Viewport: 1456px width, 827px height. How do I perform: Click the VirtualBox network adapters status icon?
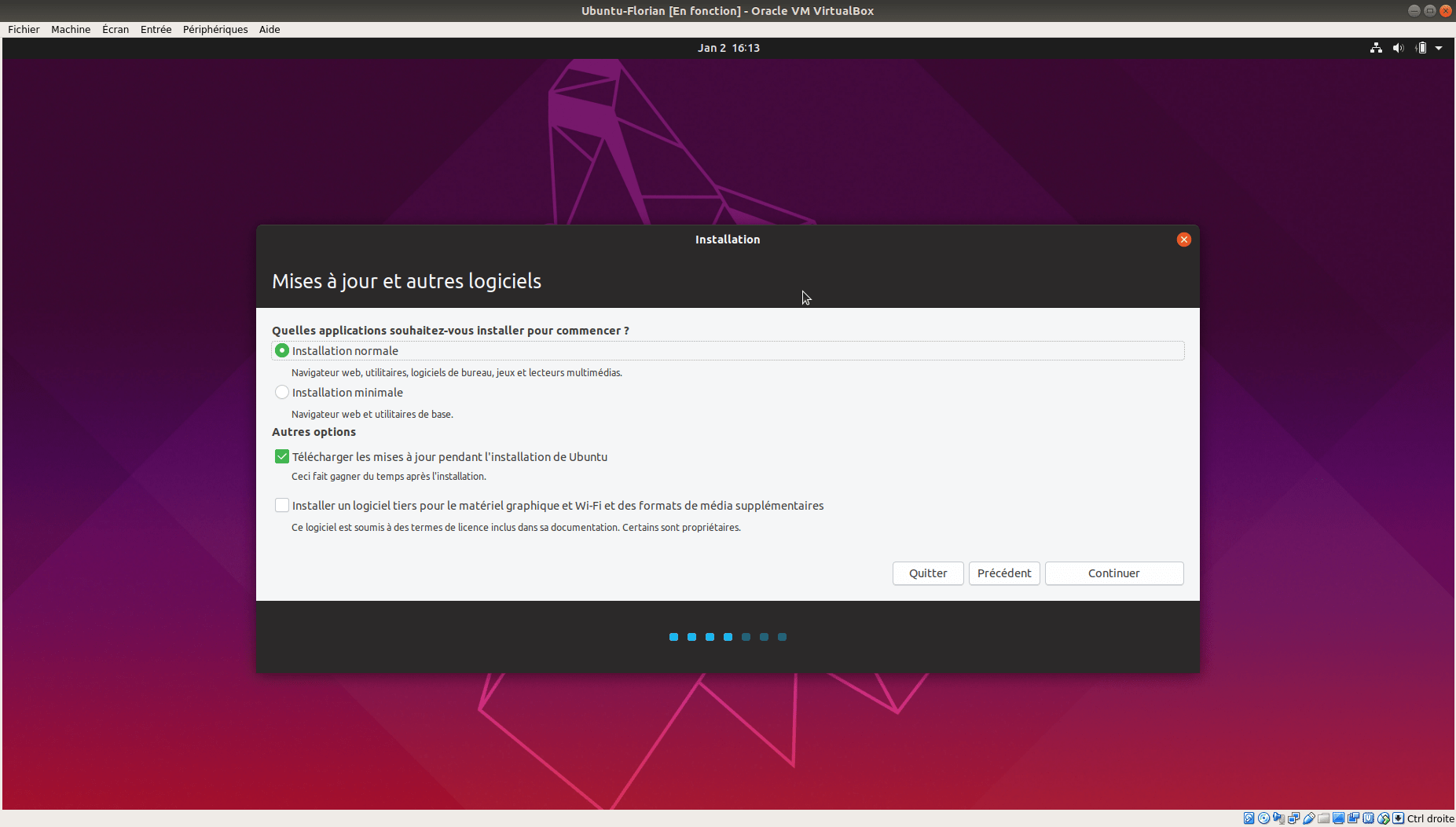click(1293, 818)
